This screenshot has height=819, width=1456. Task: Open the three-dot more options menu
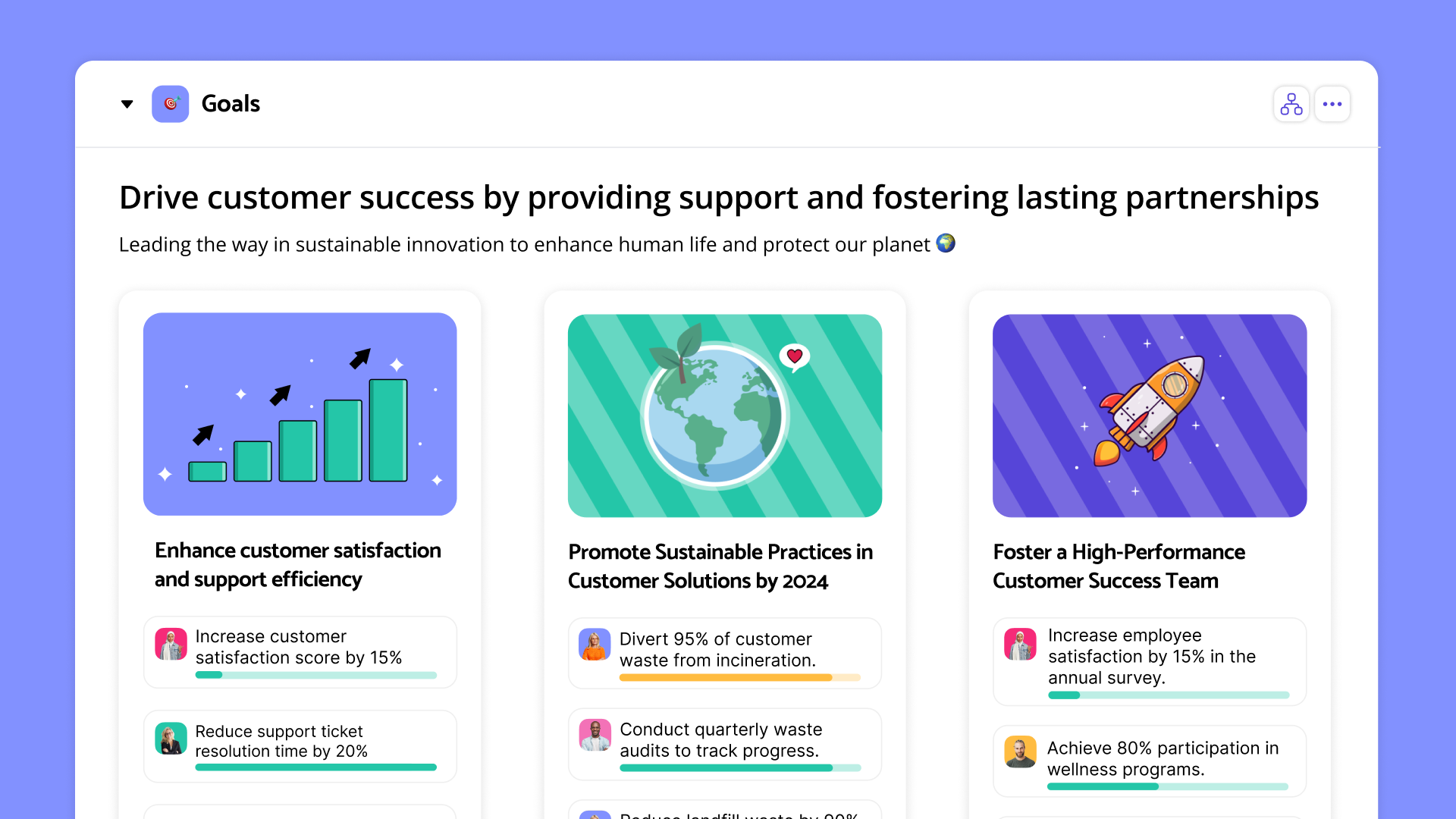coord(1332,104)
